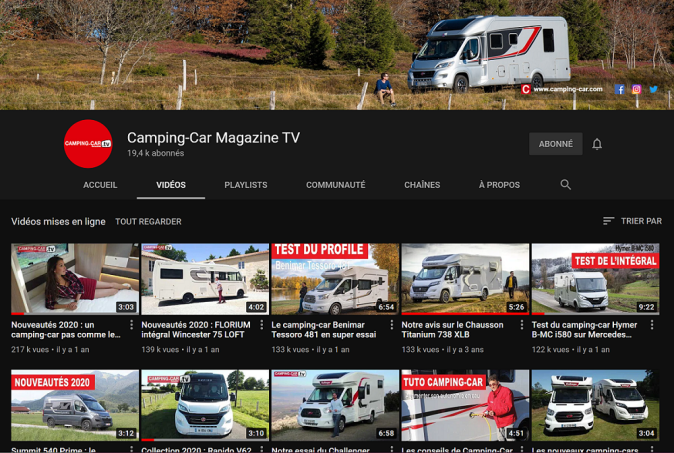Open the Facebook icon in the banner
674x453 pixels.
[x=620, y=89]
